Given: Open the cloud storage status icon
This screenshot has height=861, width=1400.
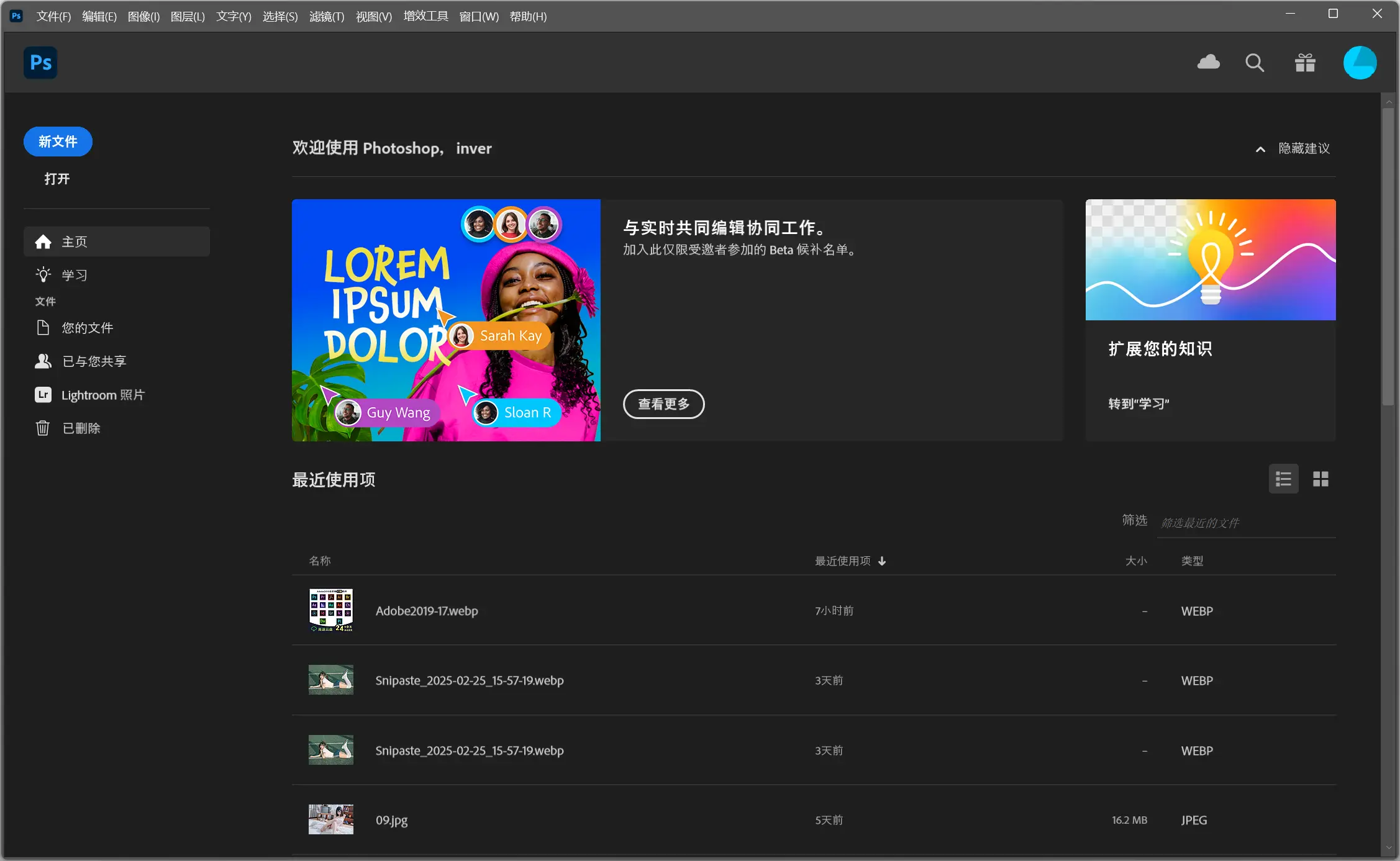Looking at the screenshot, I should tap(1208, 62).
